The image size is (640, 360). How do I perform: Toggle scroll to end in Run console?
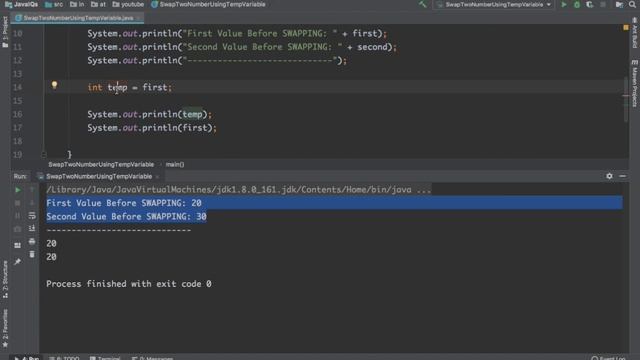coord(32,229)
